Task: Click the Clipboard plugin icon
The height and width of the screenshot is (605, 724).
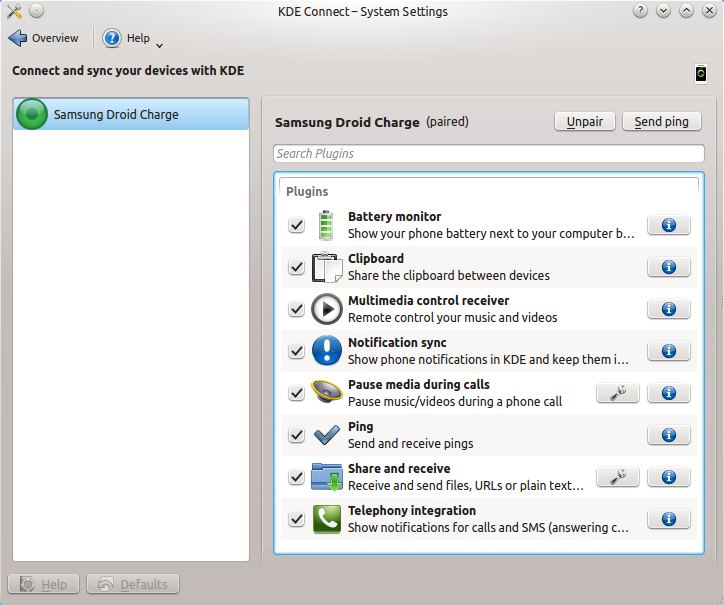Action: tap(326, 267)
